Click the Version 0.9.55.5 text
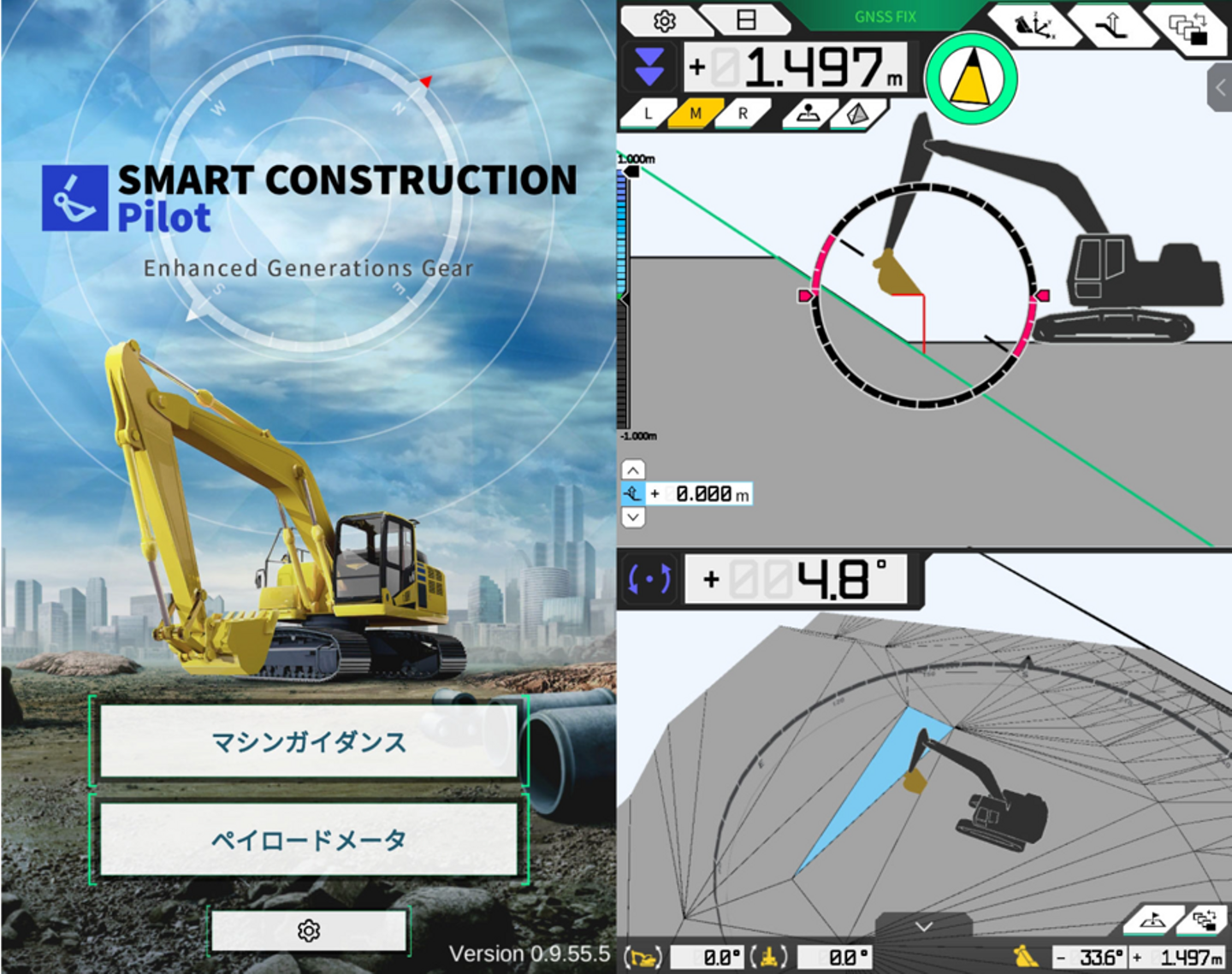This screenshot has height=974, width=1232. pyautogui.click(x=530, y=953)
